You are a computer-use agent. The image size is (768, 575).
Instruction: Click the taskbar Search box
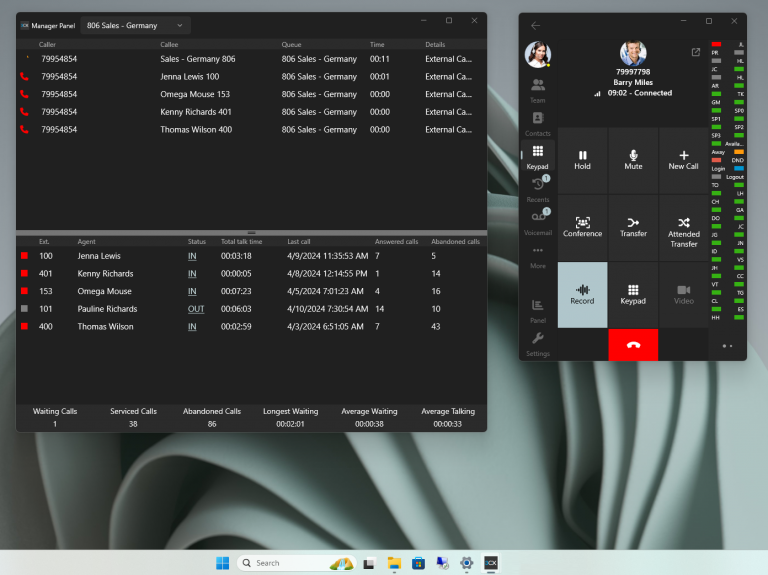(x=296, y=563)
